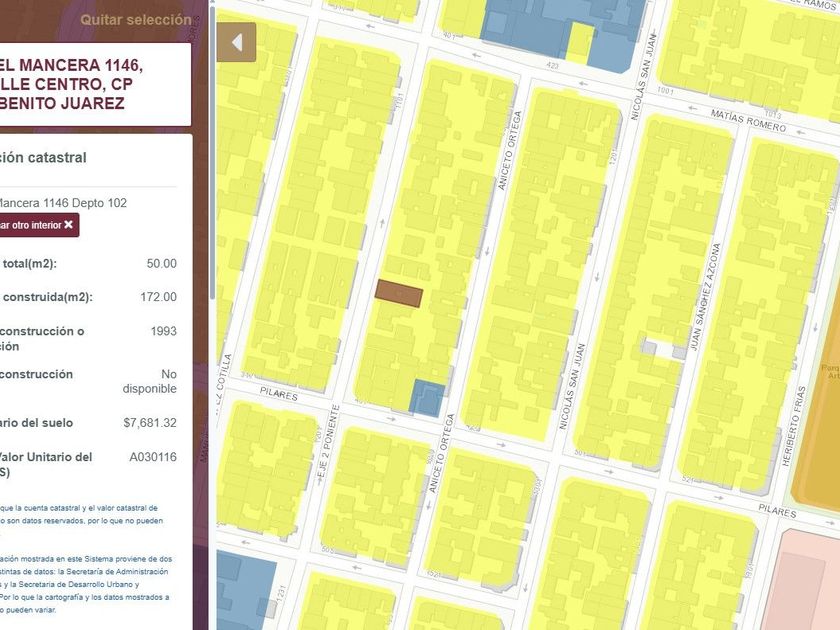Close the 'otro interior' button with the X
The height and width of the screenshot is (630, 840).
click(69, 224)
